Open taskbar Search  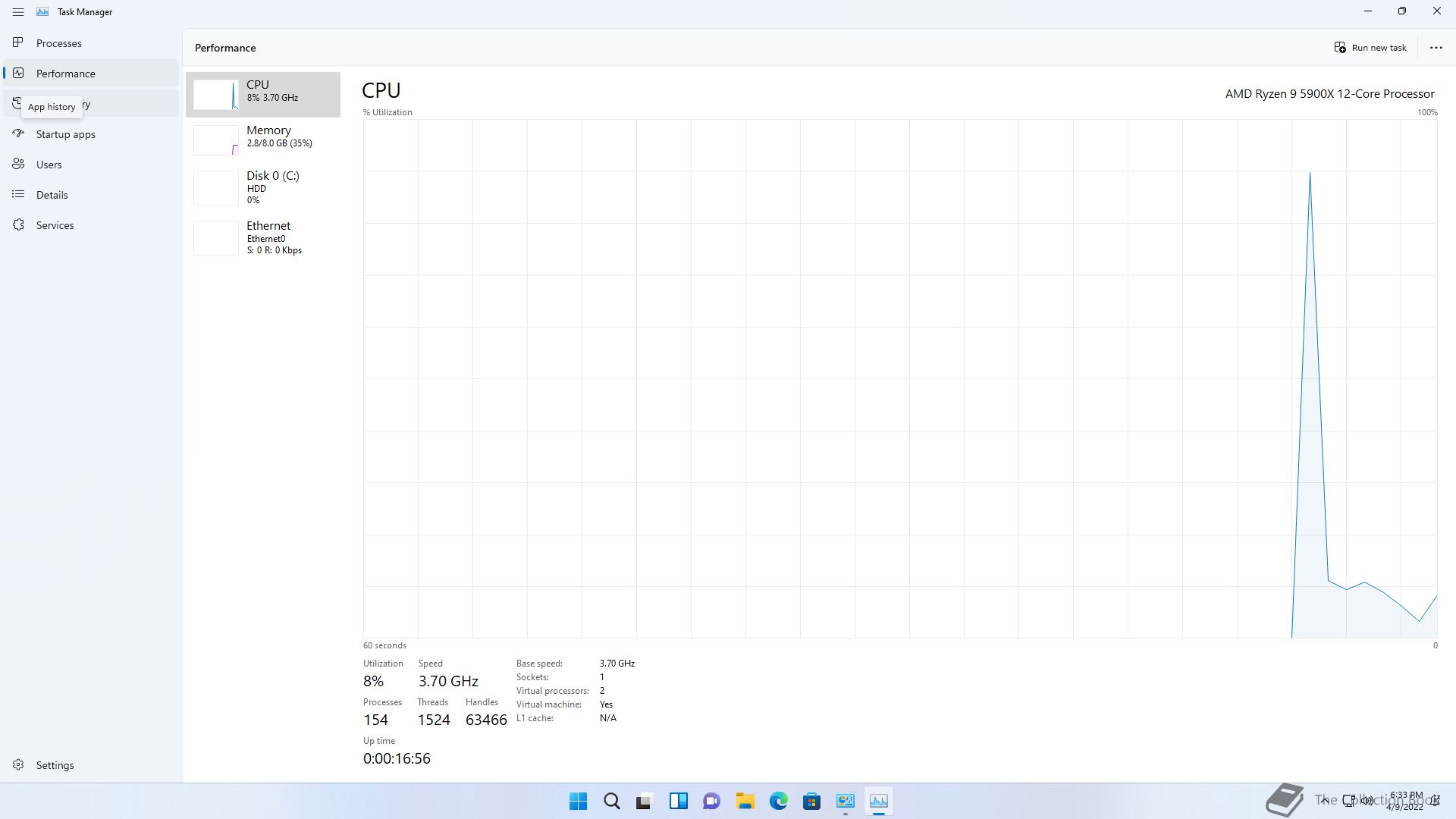pyautogui.click(x=611, y=801)
